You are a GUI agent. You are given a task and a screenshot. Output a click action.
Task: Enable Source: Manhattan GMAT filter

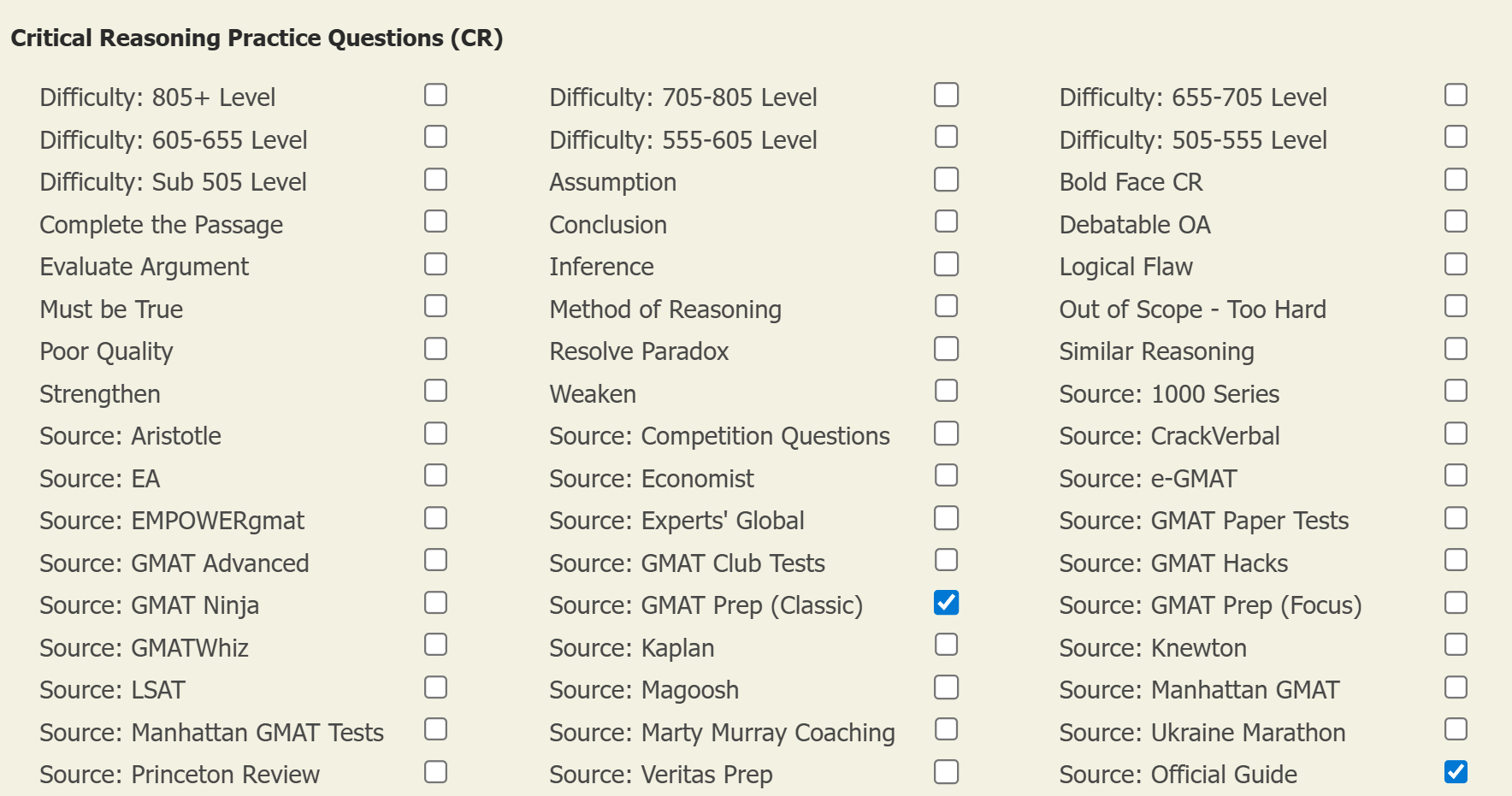coord(1456,687)
